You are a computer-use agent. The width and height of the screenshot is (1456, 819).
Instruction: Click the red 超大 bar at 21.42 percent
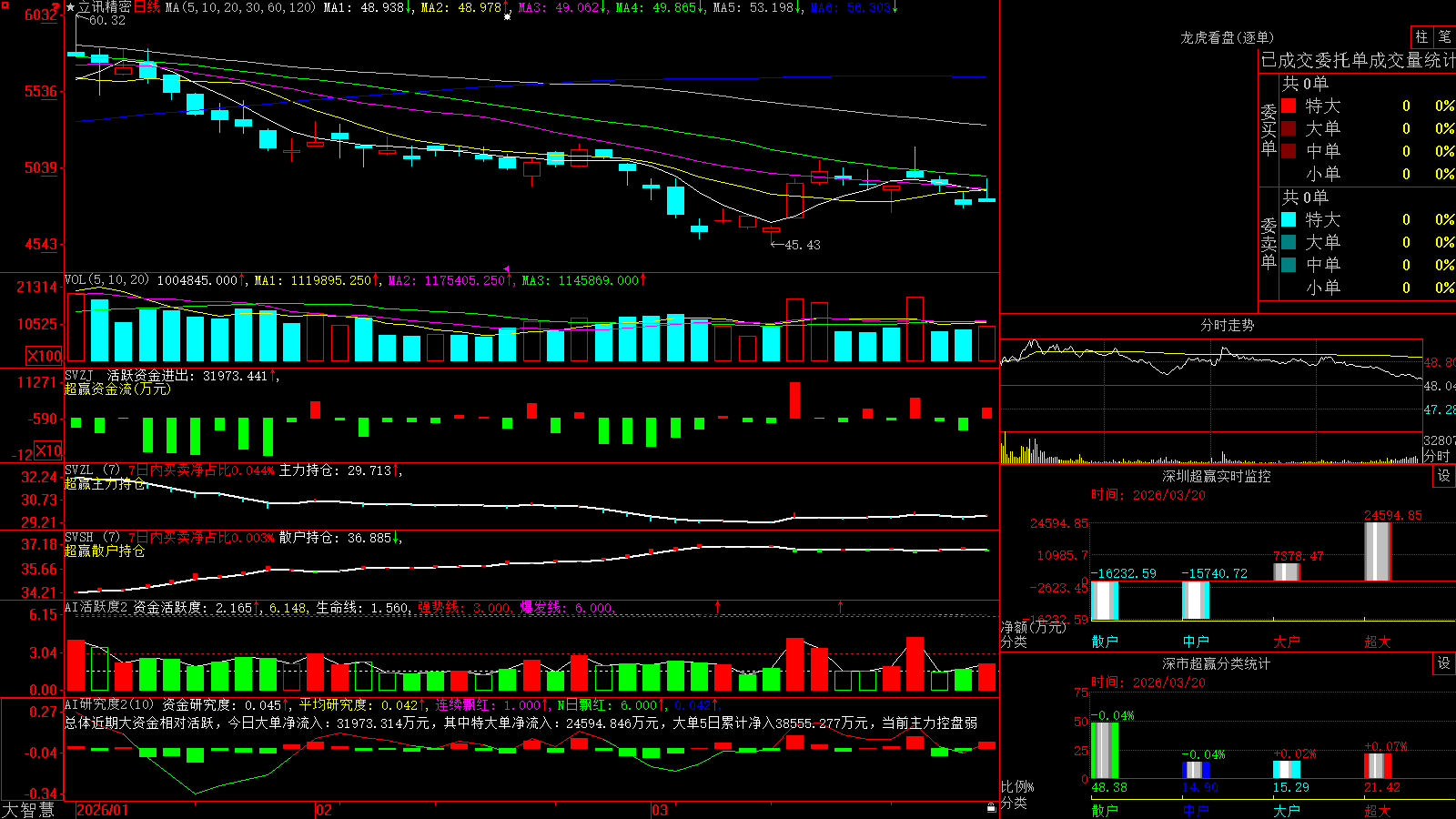(x=1378, y=766)
